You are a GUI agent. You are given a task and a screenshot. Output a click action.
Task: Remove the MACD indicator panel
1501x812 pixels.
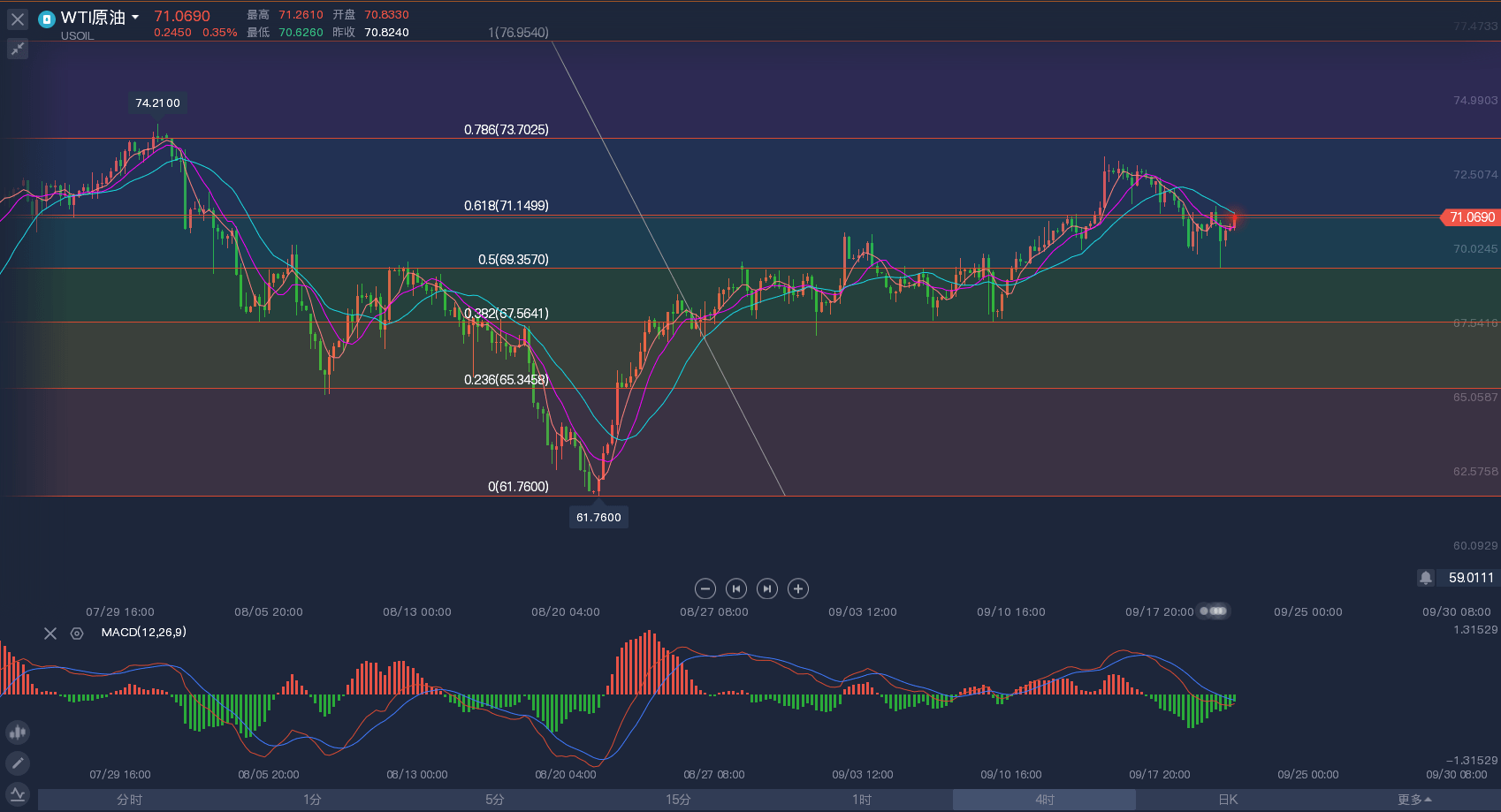(x=50, y=634)
